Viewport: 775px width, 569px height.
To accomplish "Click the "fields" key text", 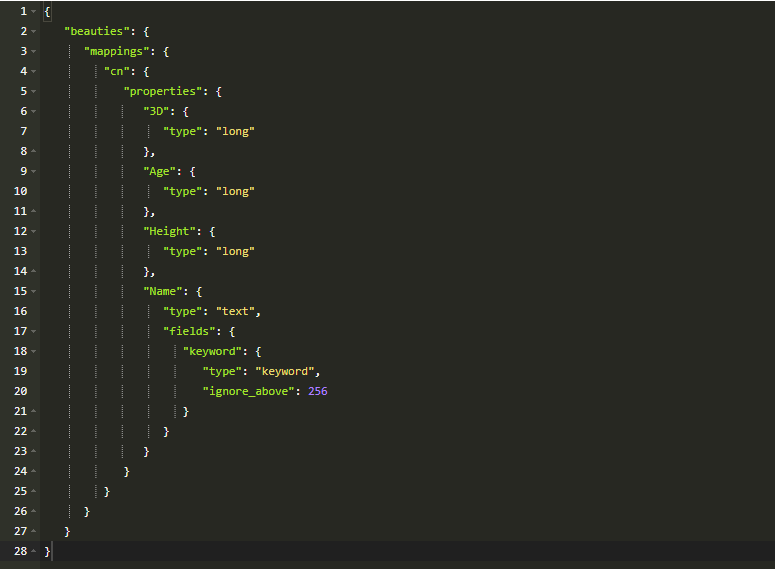I will click(x=189, y=331).
